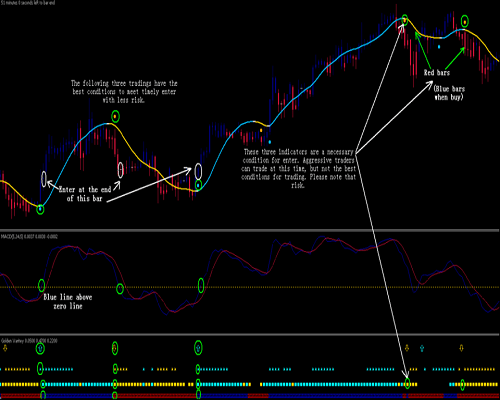Select the 'Red bars' annotation label

coord(437,73)
